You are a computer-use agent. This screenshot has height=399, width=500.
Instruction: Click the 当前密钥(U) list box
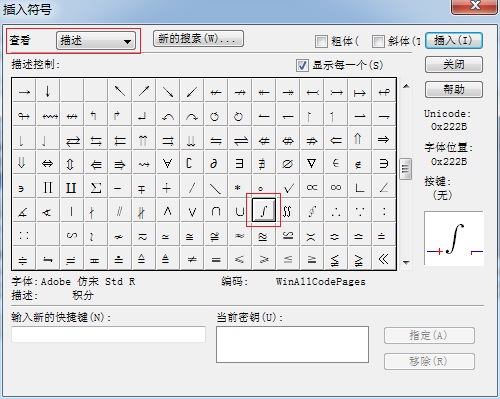292,344
